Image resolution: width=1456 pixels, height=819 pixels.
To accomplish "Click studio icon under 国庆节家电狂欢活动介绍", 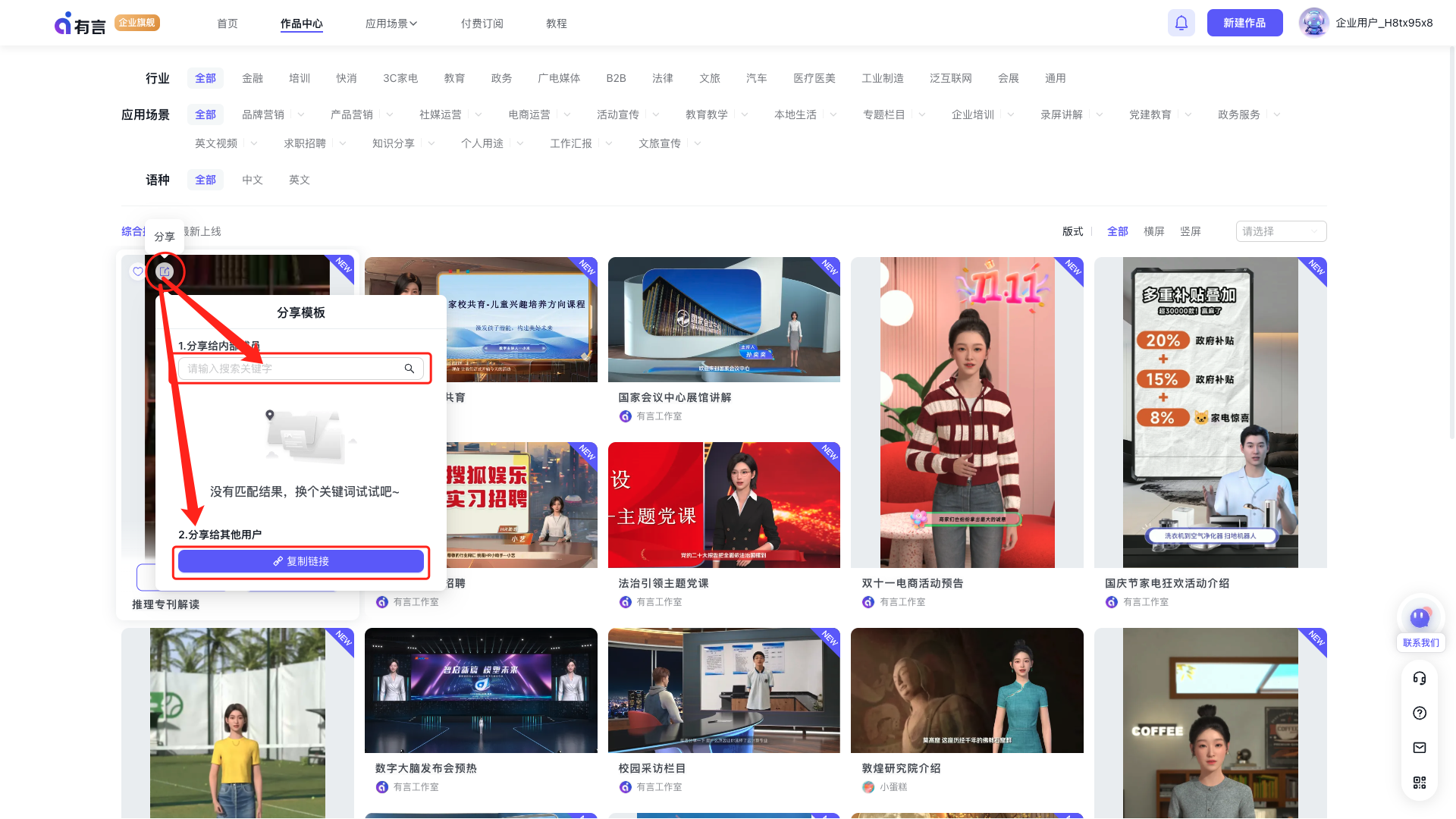I will tap(1112, 602).
